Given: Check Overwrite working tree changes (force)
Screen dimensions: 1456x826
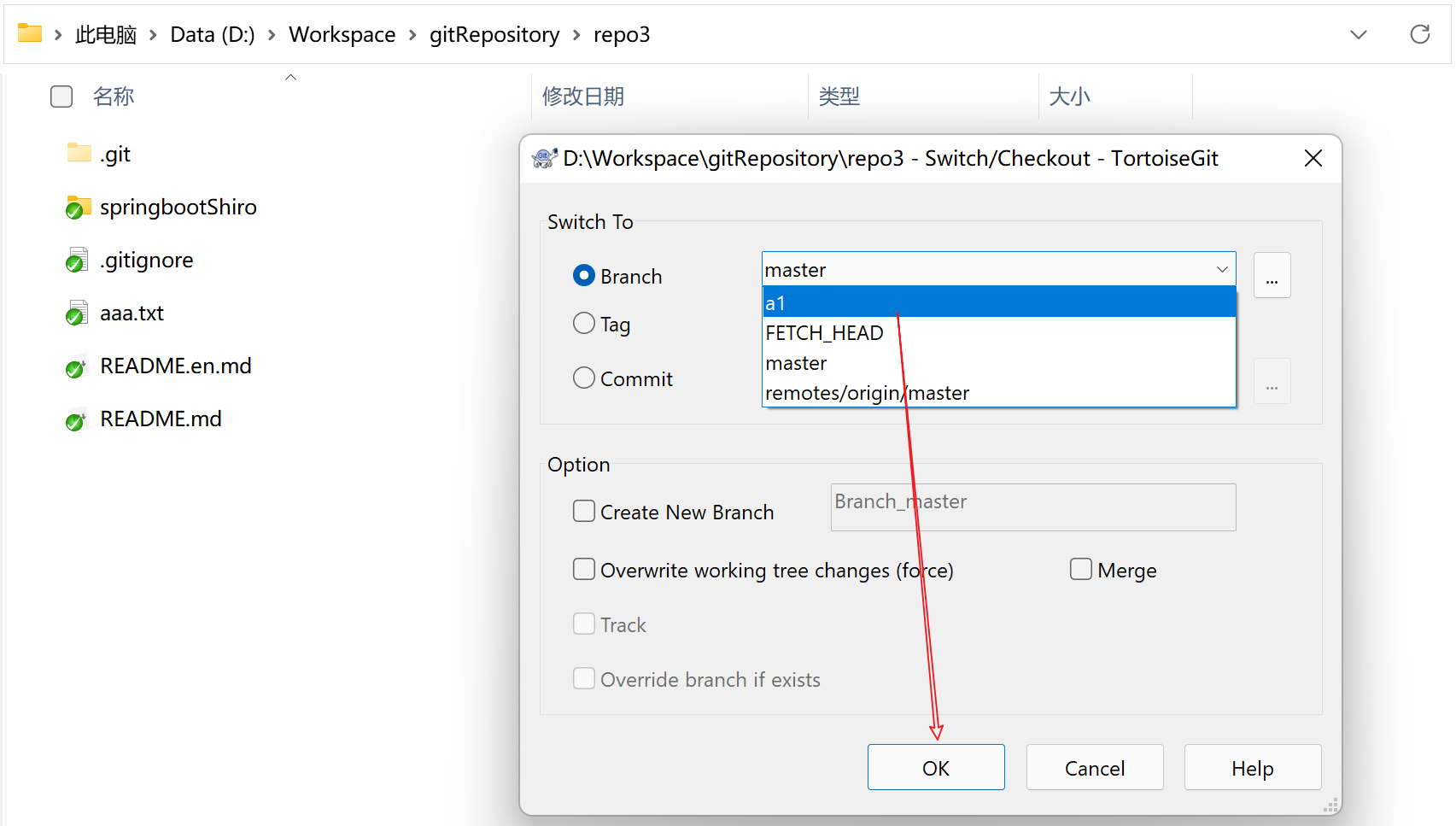Looking at the screenshot, I should [584, 570].
